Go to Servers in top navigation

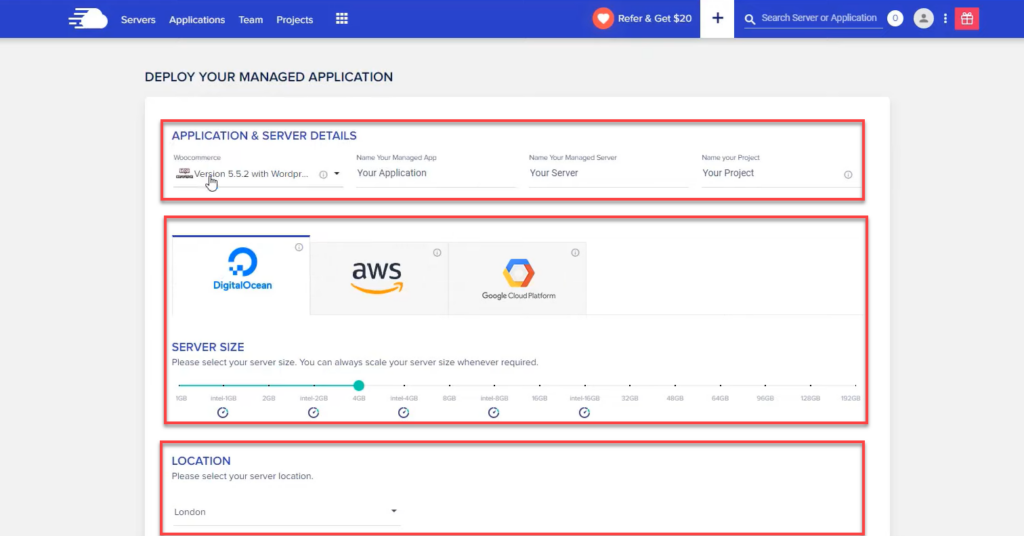point(138,20)
